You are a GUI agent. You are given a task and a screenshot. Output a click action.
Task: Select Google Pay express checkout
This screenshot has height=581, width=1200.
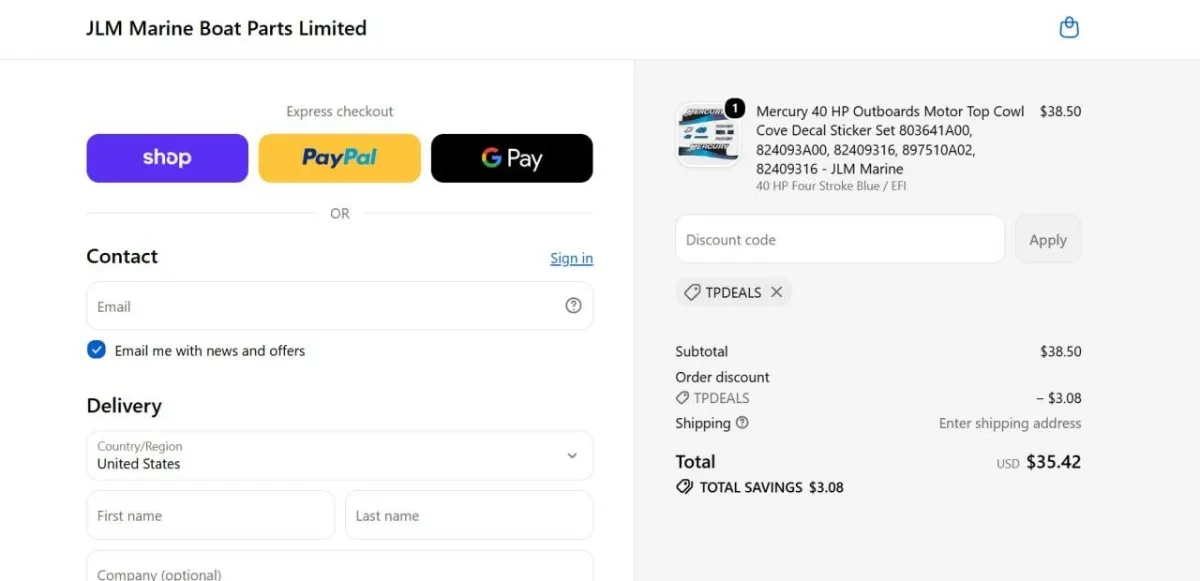point(512,158)
